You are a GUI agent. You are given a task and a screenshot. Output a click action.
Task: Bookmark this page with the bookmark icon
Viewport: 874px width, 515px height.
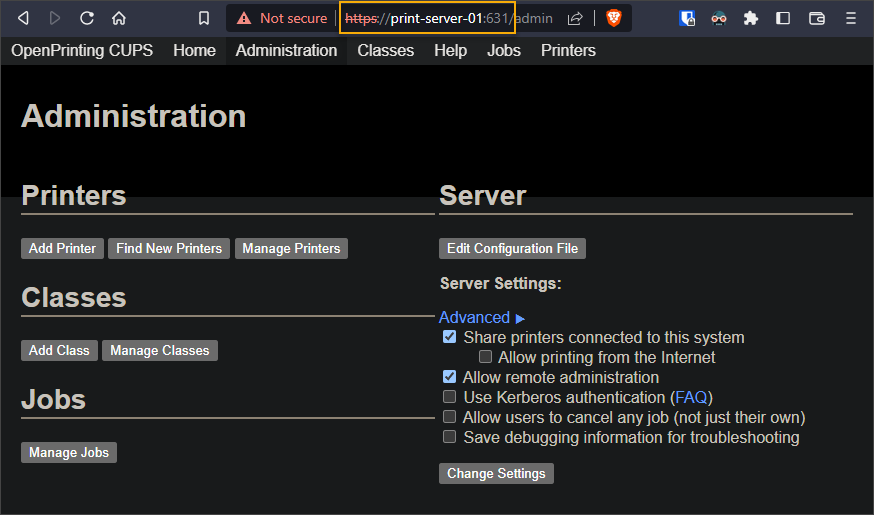point(204,18)
